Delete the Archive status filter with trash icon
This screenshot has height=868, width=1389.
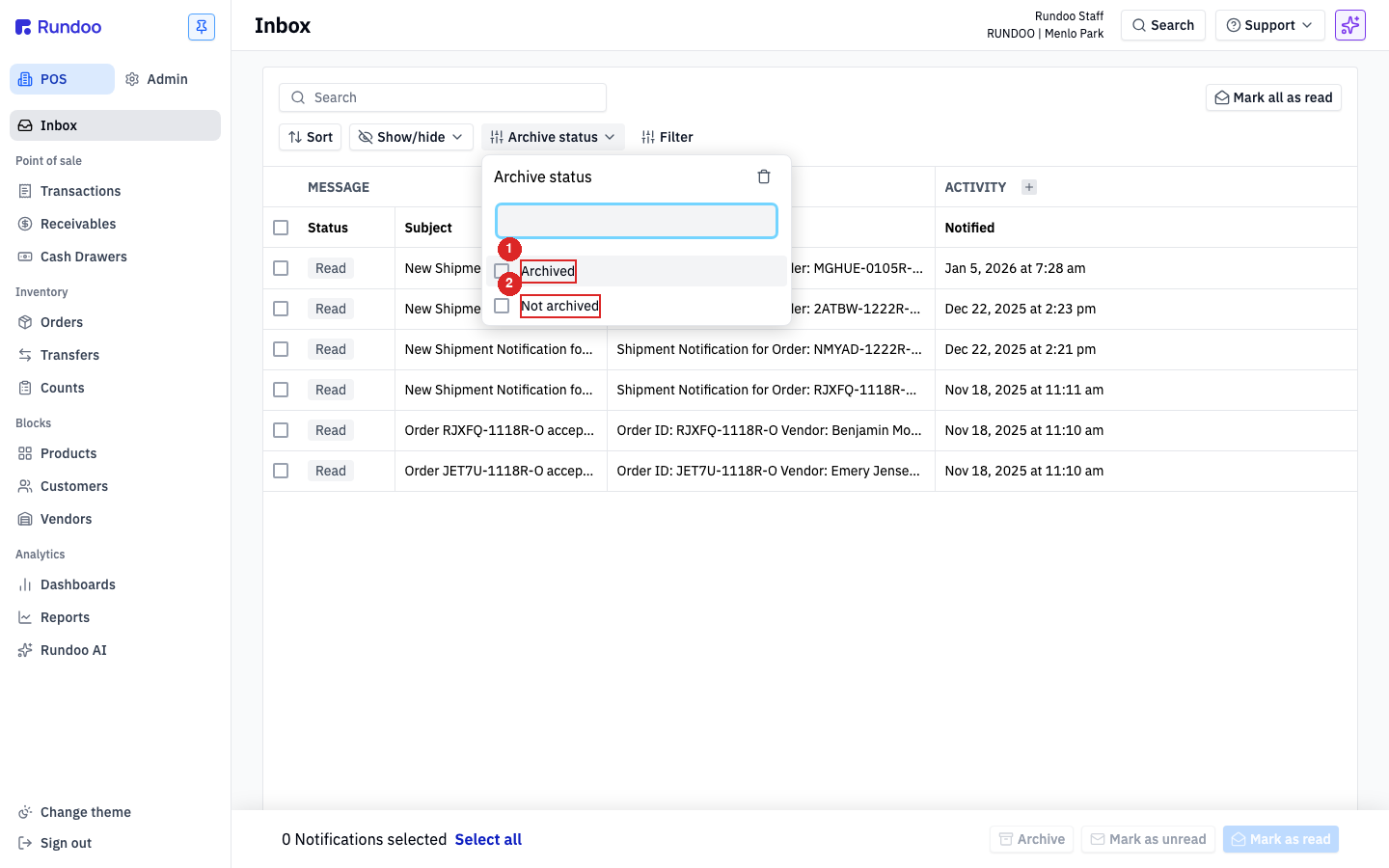pyautogui.click(x=764, y=176)
